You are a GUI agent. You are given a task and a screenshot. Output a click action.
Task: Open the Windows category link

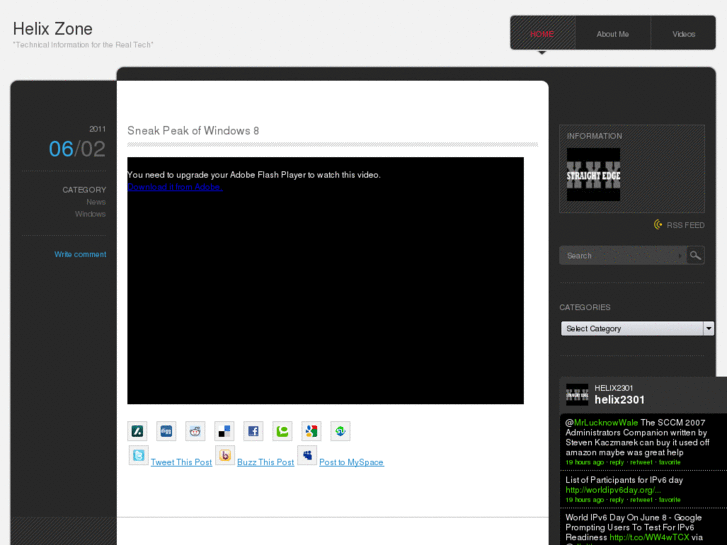[x=90, y=214]
